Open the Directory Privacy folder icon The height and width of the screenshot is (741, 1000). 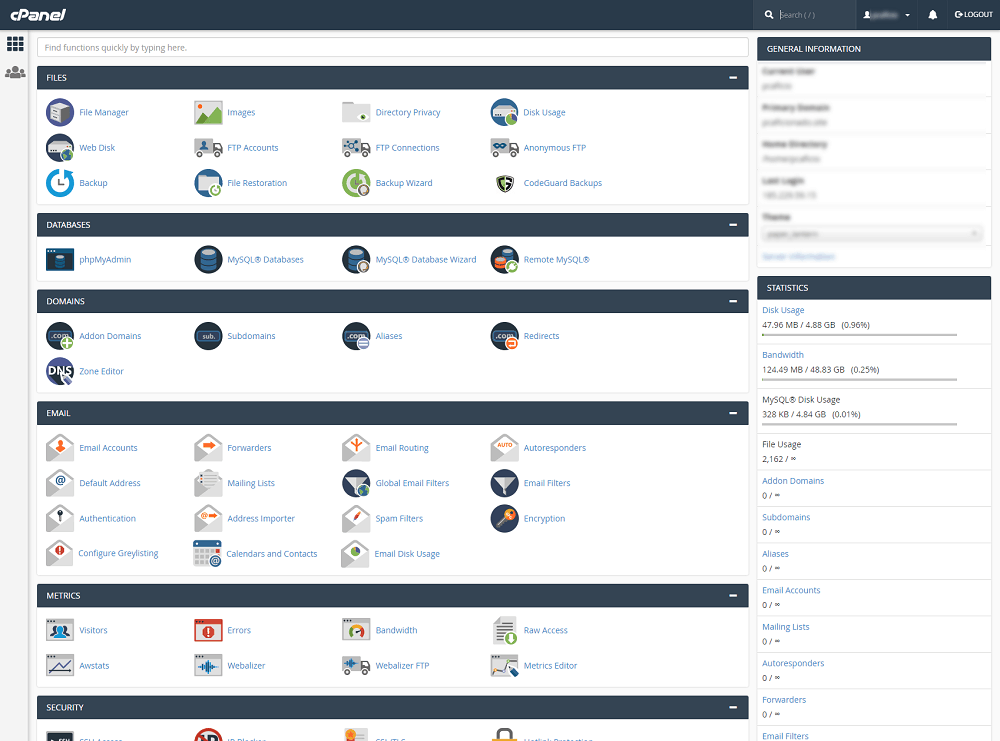click(356, 112)
